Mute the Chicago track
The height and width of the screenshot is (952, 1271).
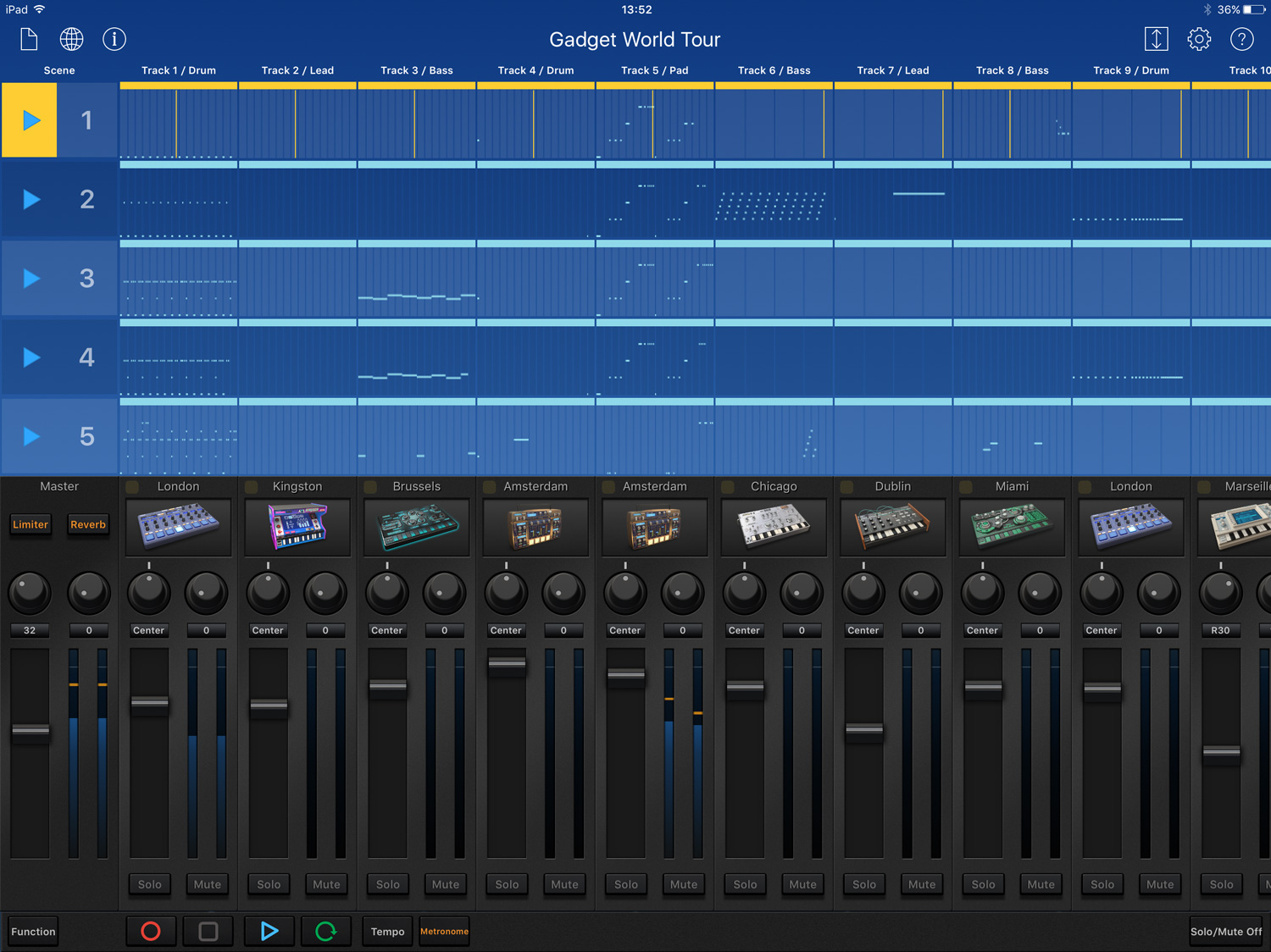click(802, 884)
